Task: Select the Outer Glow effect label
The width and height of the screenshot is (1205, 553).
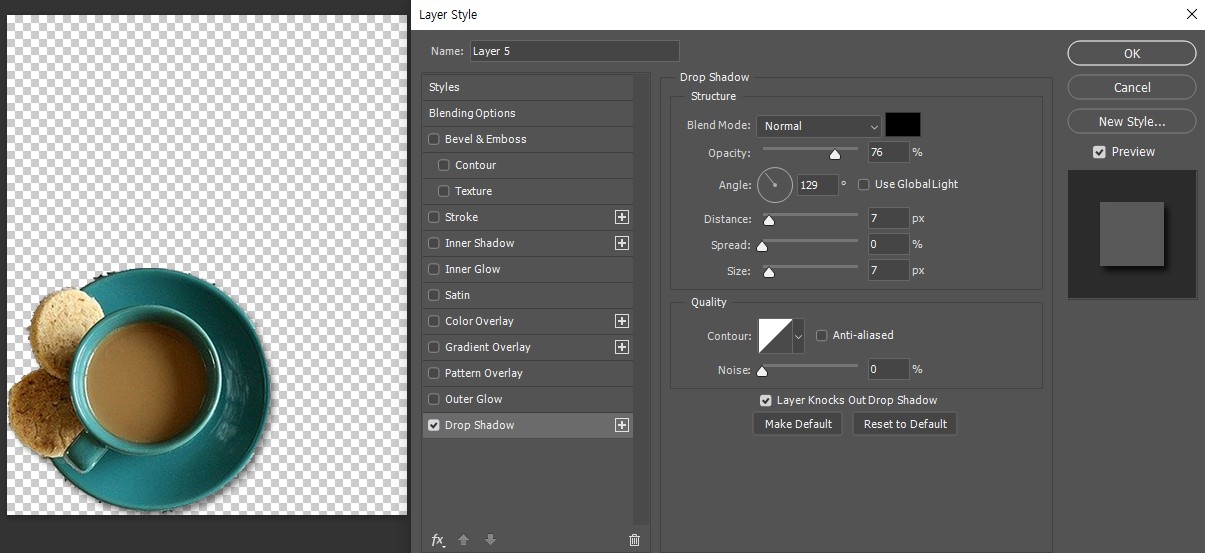Action: point(474,399)
